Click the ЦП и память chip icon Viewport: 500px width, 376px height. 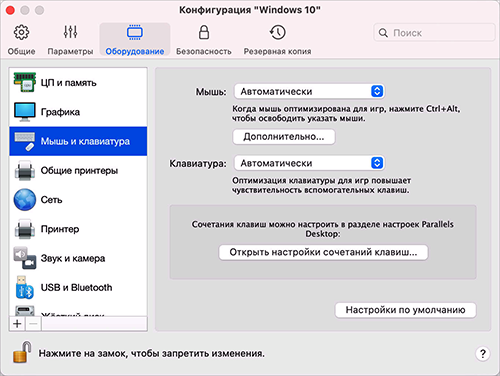click(25, 82)
